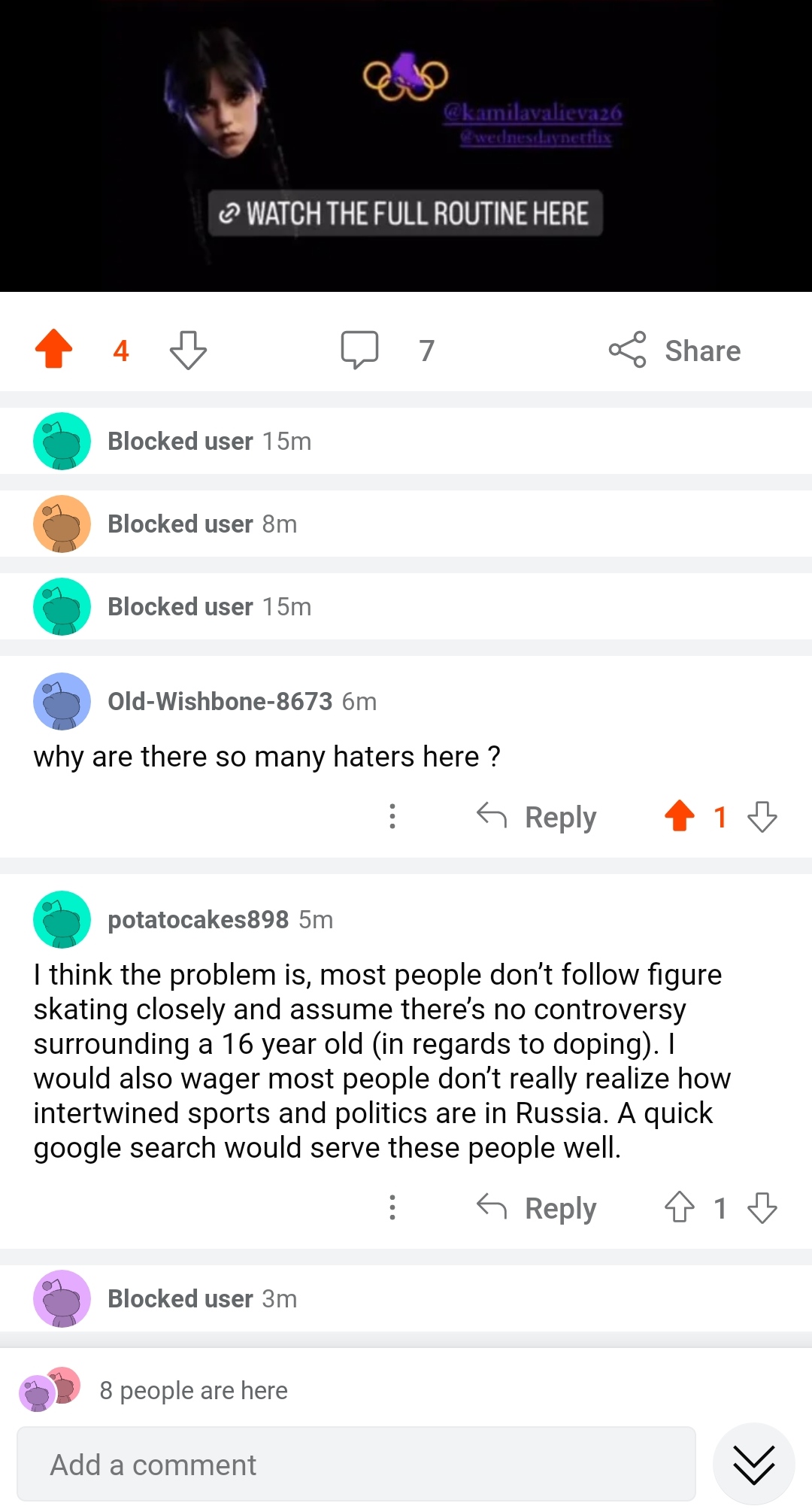Expand the blocked user comment from 3m ago

203,1298
